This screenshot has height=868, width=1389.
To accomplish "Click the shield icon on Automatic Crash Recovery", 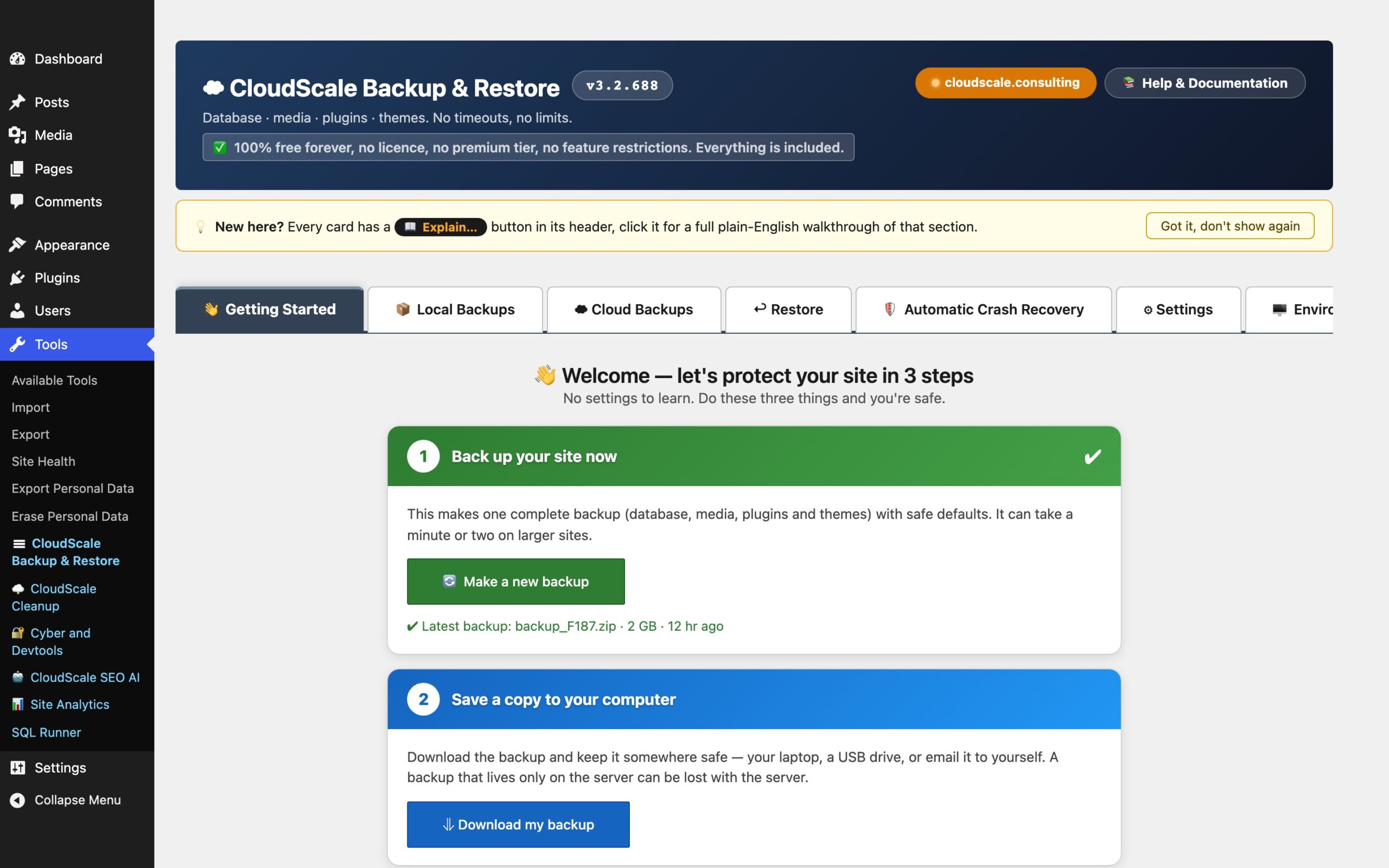I will (x=890, y=309).
